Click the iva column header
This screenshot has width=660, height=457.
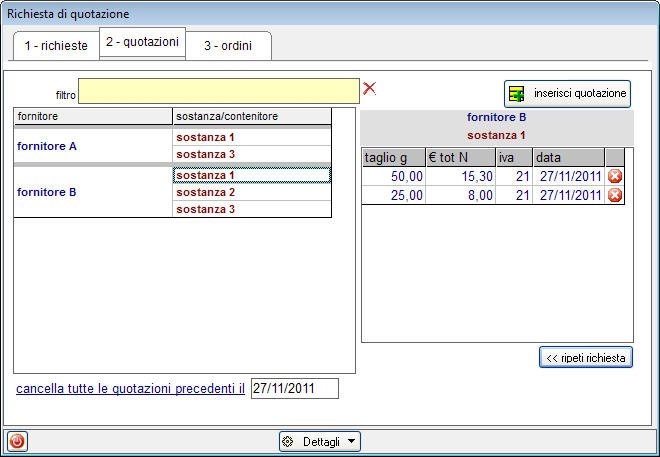(x=514, y=157)
